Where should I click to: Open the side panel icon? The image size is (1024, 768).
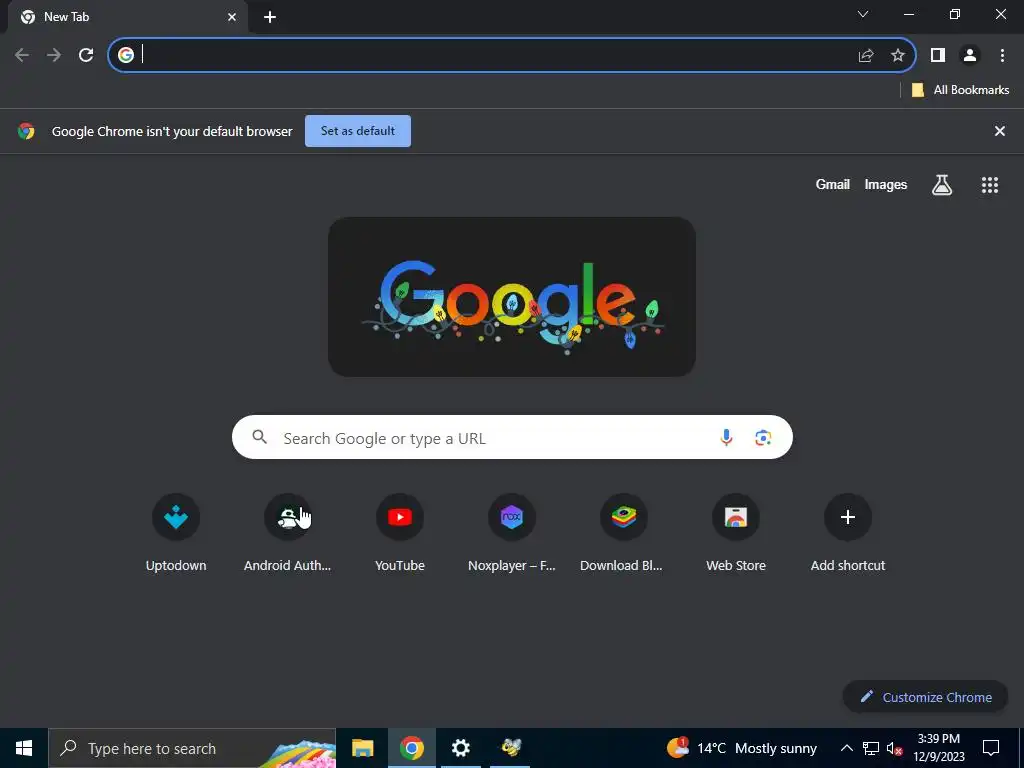[938, 56]
